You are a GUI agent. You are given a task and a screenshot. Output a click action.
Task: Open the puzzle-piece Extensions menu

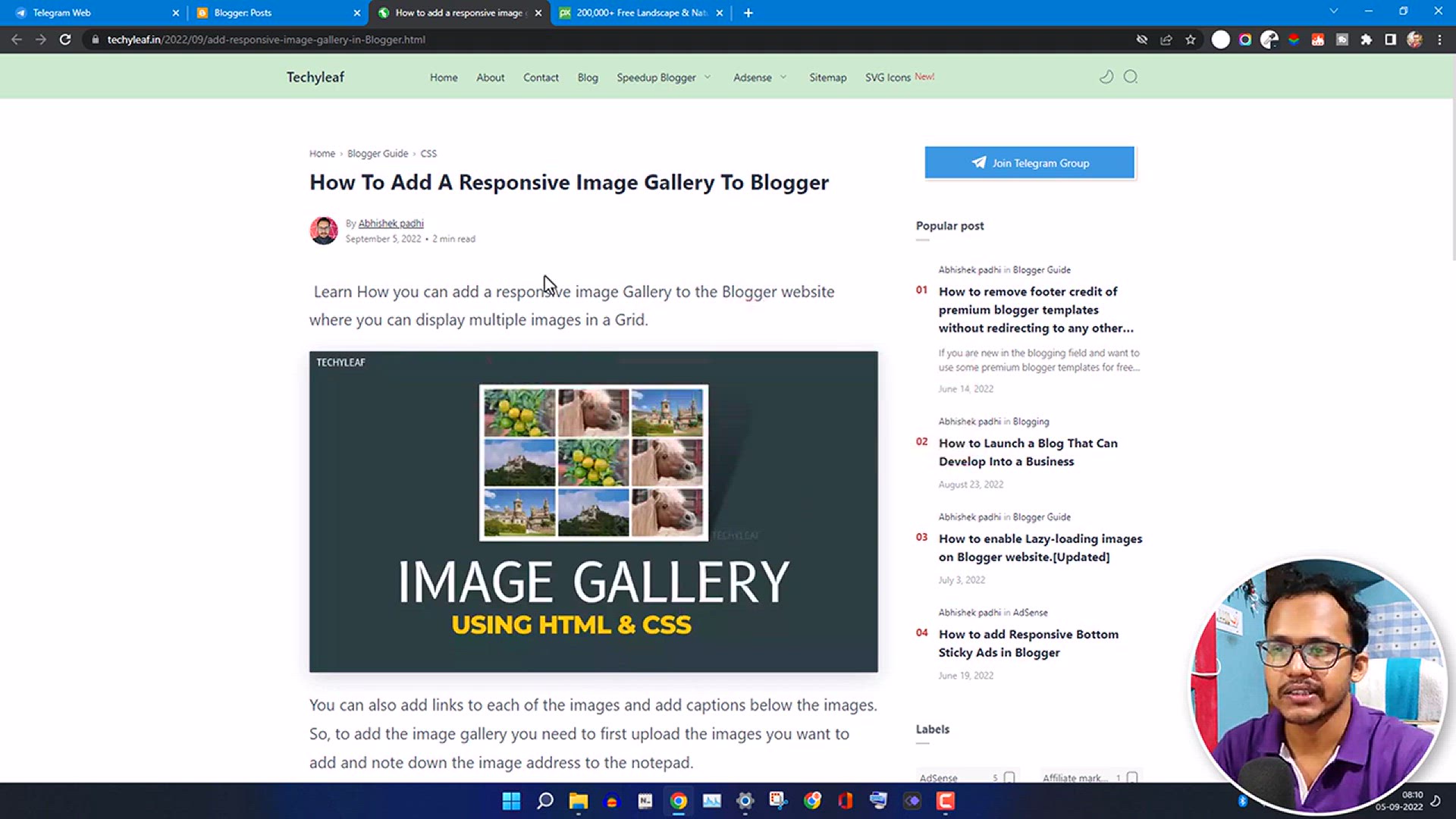point(1367,39)
